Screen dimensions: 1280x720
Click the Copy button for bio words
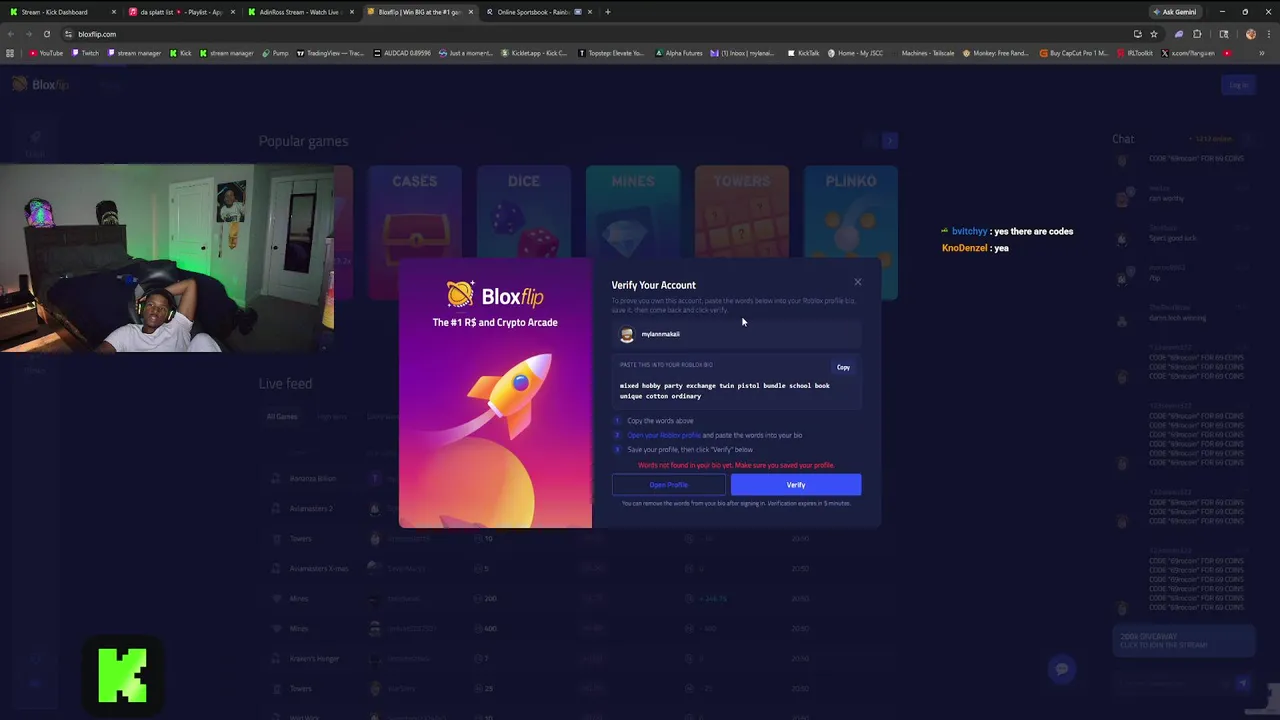point(843,367)
